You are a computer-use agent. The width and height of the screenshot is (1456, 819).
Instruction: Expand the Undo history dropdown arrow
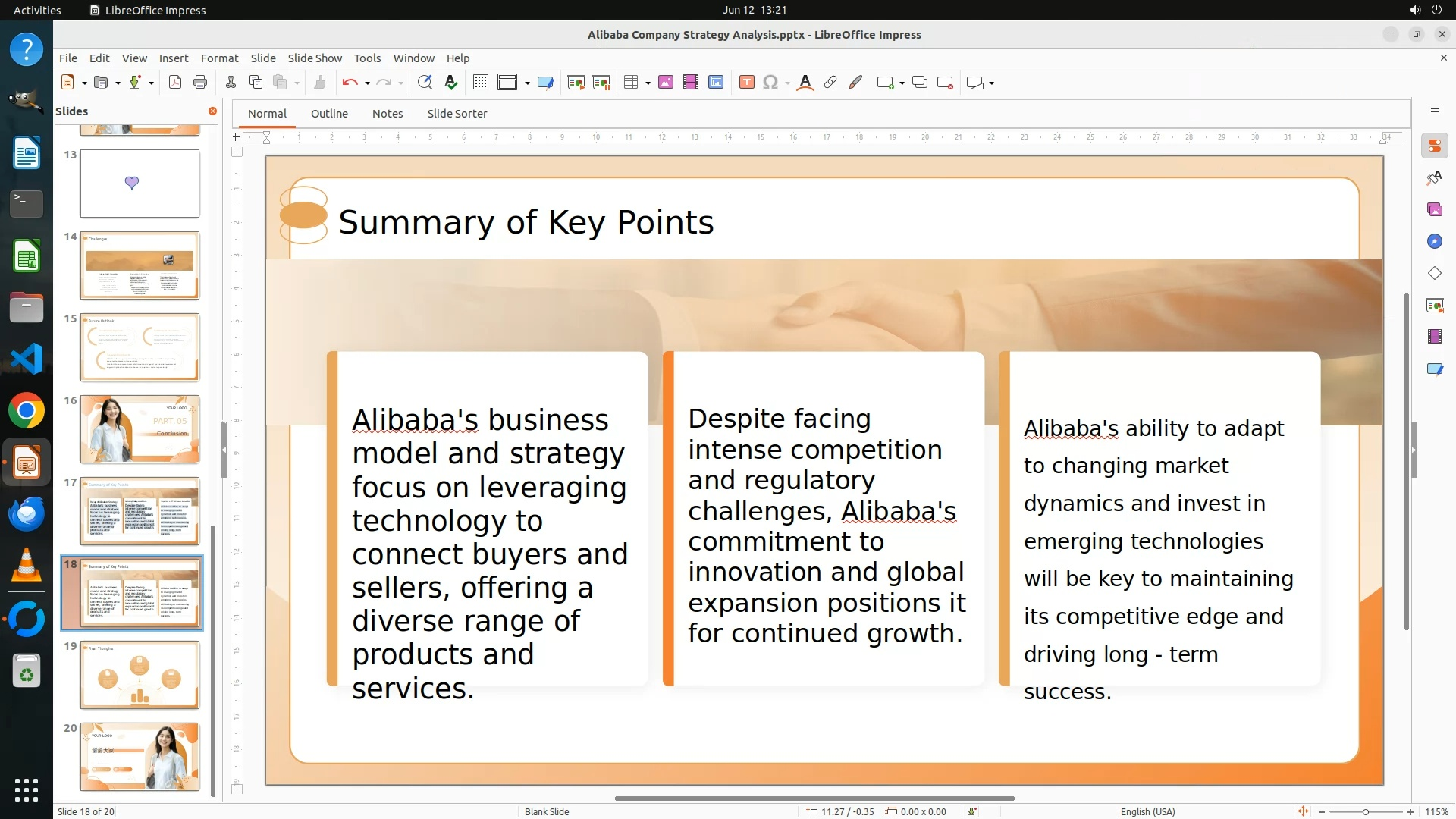pyautogui.click(x=367, y=83)
